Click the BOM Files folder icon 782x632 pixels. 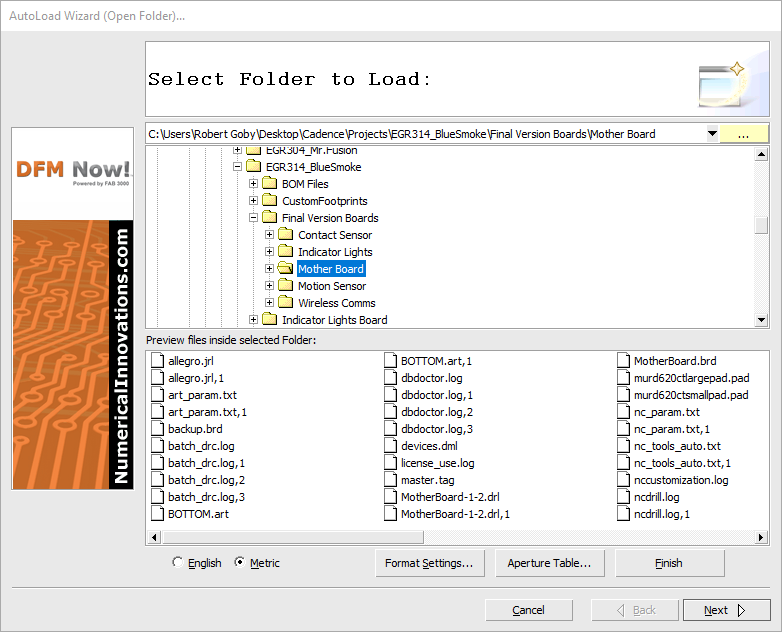(269, 183)
